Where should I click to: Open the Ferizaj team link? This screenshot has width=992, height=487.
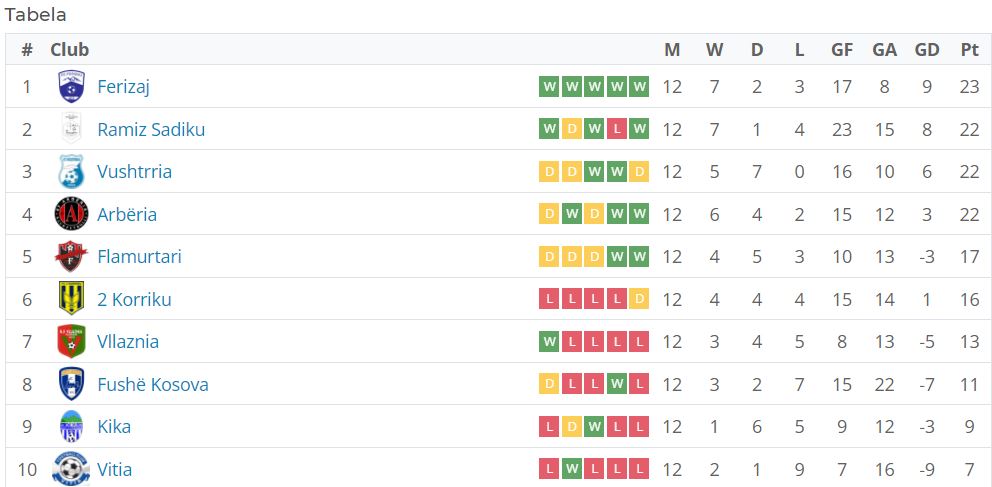click(x=123, y=87)
